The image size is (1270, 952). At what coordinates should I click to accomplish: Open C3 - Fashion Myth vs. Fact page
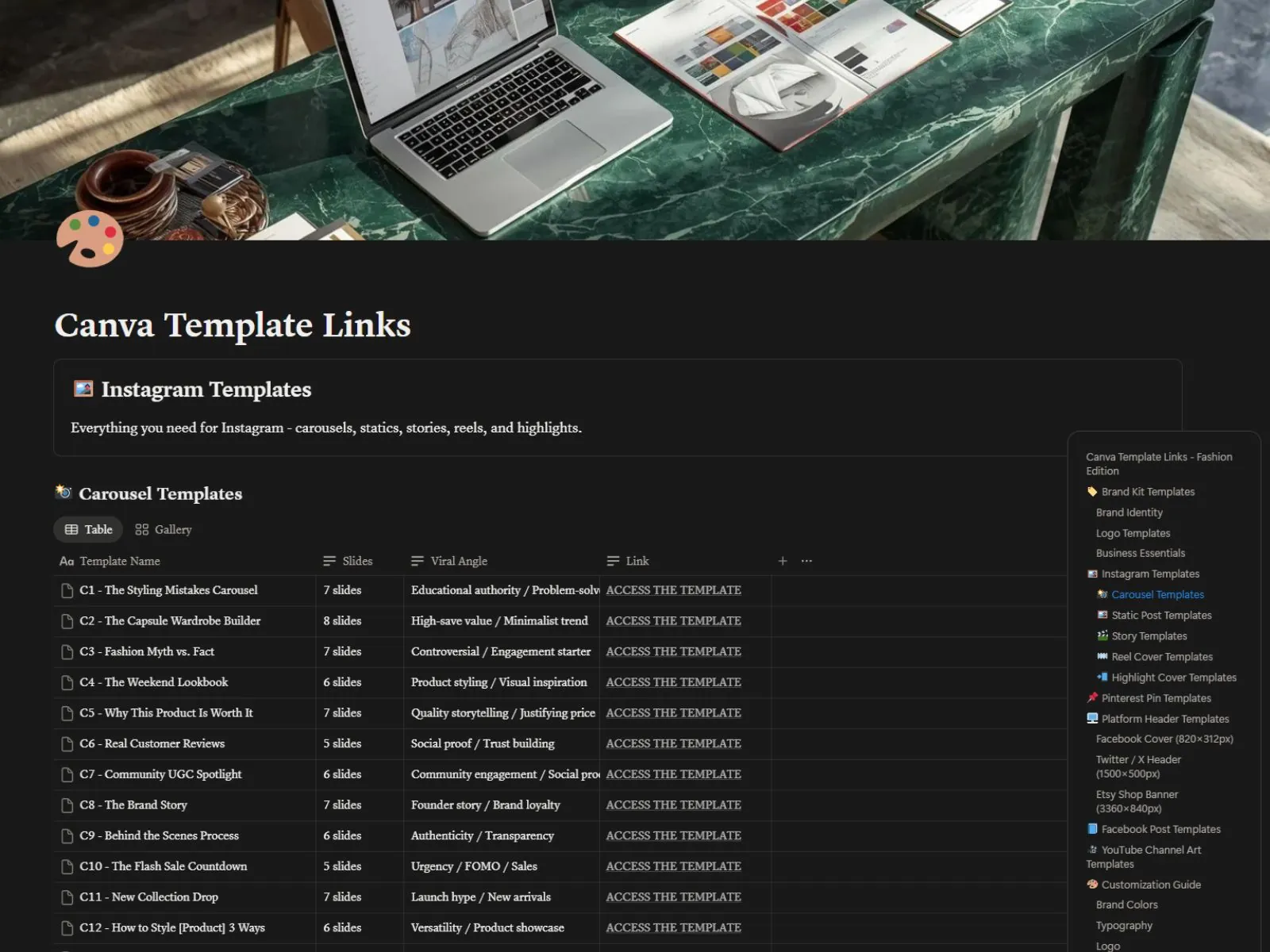(147, 652)
